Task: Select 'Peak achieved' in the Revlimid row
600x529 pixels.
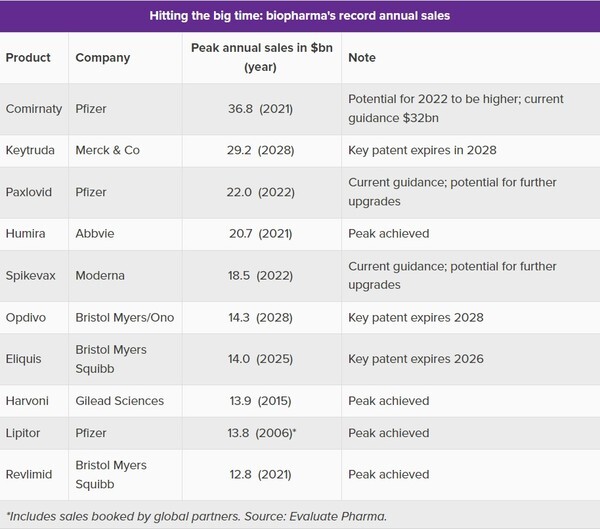Action: click(388, 474)
